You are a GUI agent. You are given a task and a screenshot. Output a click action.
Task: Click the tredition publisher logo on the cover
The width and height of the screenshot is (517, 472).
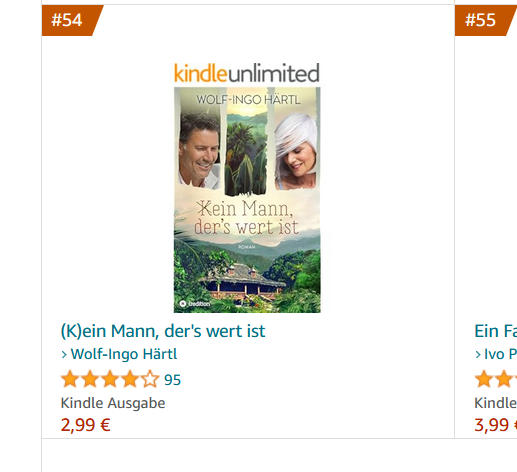195,304
